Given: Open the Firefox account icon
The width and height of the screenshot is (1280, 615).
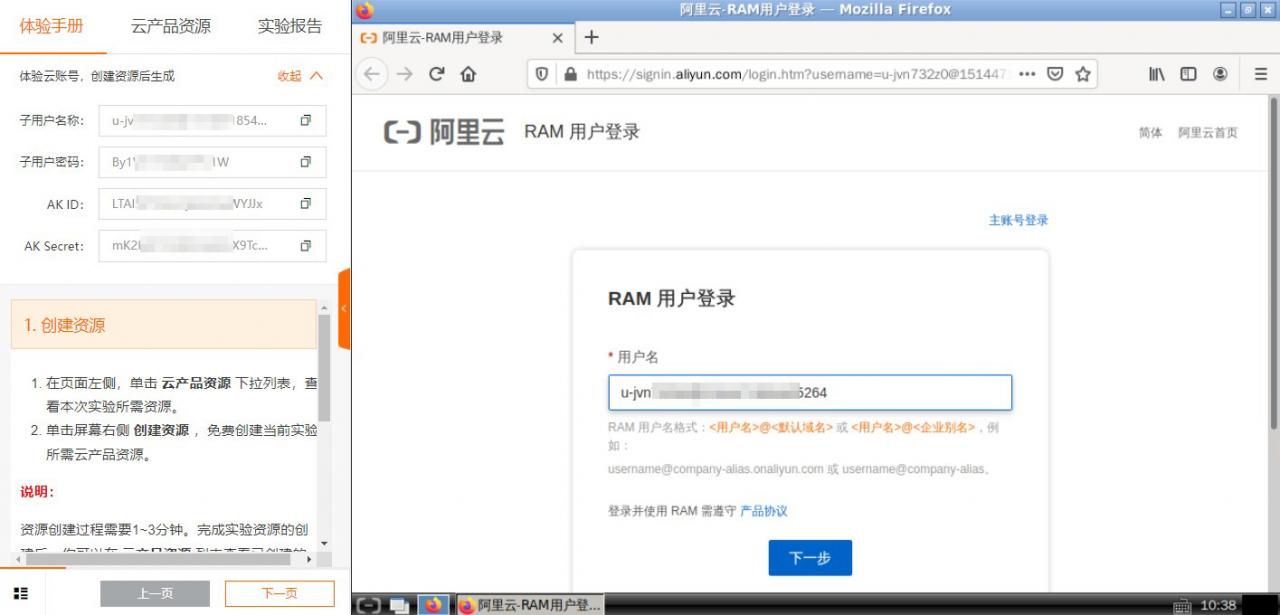Looking at the screenshot, I should pyautogui.click(x=1219, y=73).
